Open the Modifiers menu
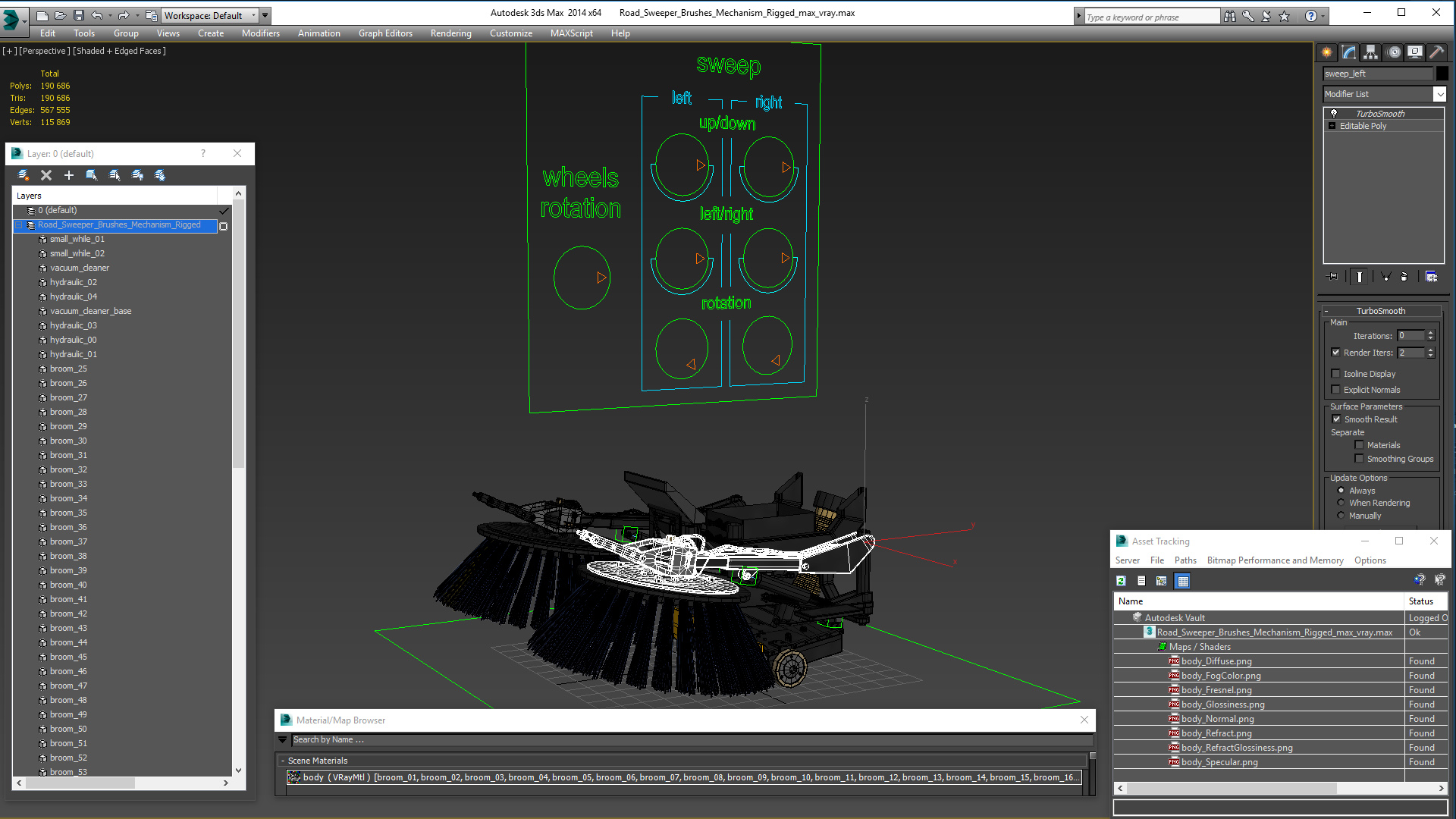This screenshot has height=819, width=1456. pos(260,33)
